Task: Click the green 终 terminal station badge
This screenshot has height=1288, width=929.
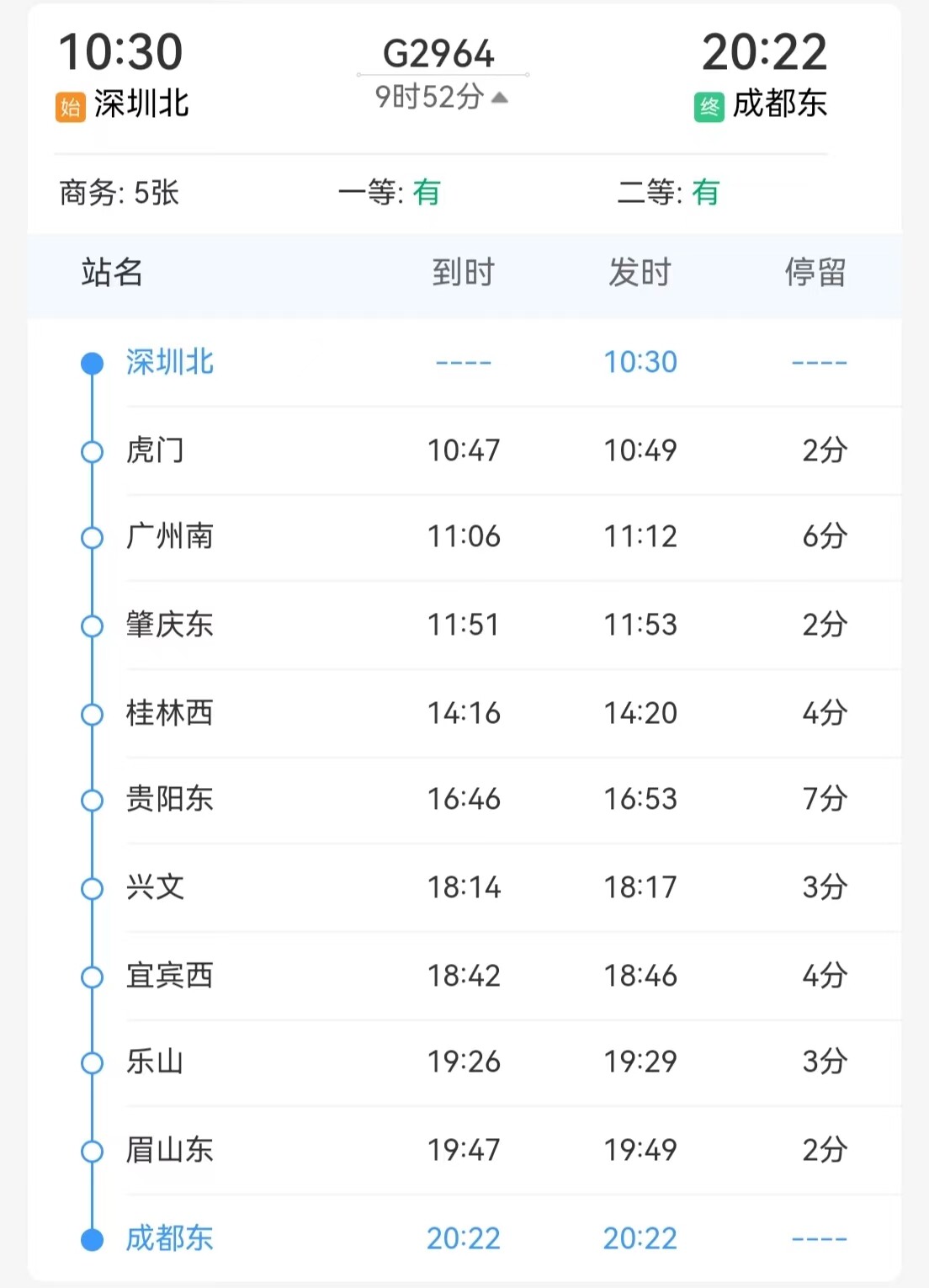Action: tap(709, 107)
